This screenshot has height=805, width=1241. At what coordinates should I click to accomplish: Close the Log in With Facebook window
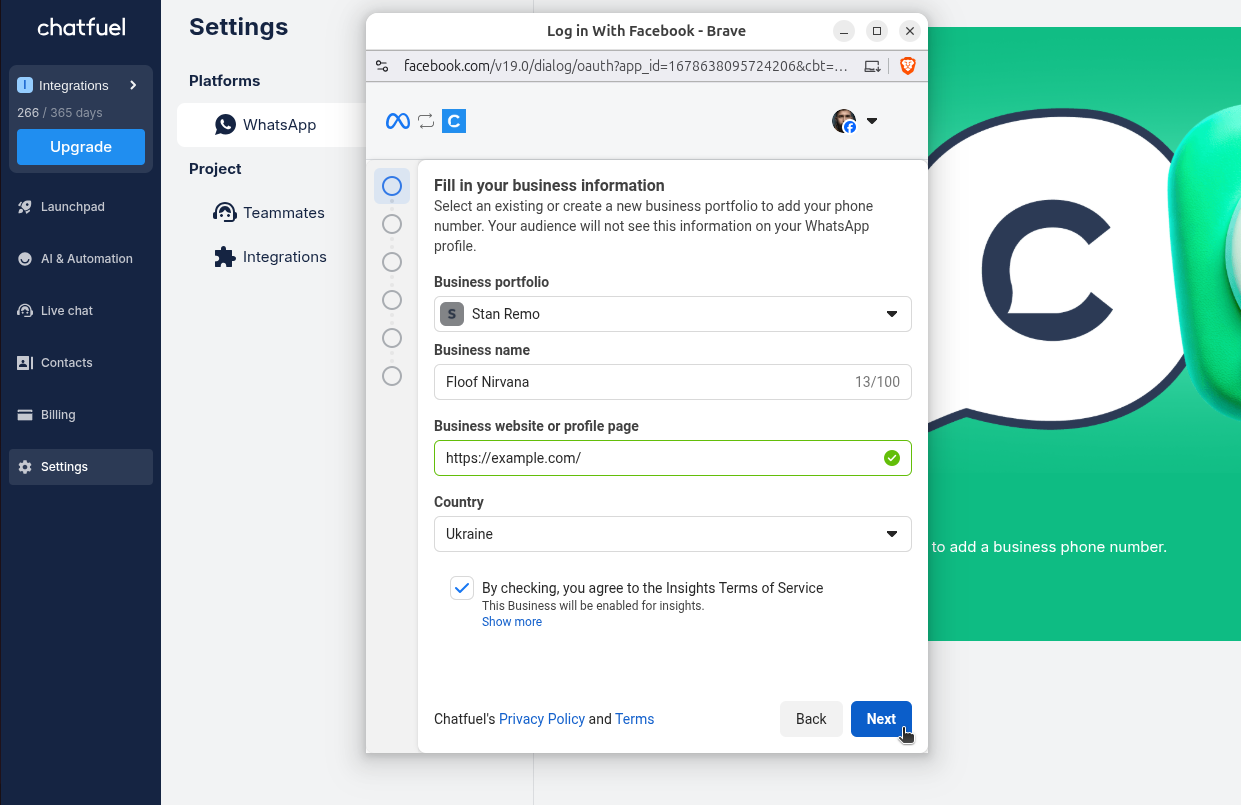point(909,31)
